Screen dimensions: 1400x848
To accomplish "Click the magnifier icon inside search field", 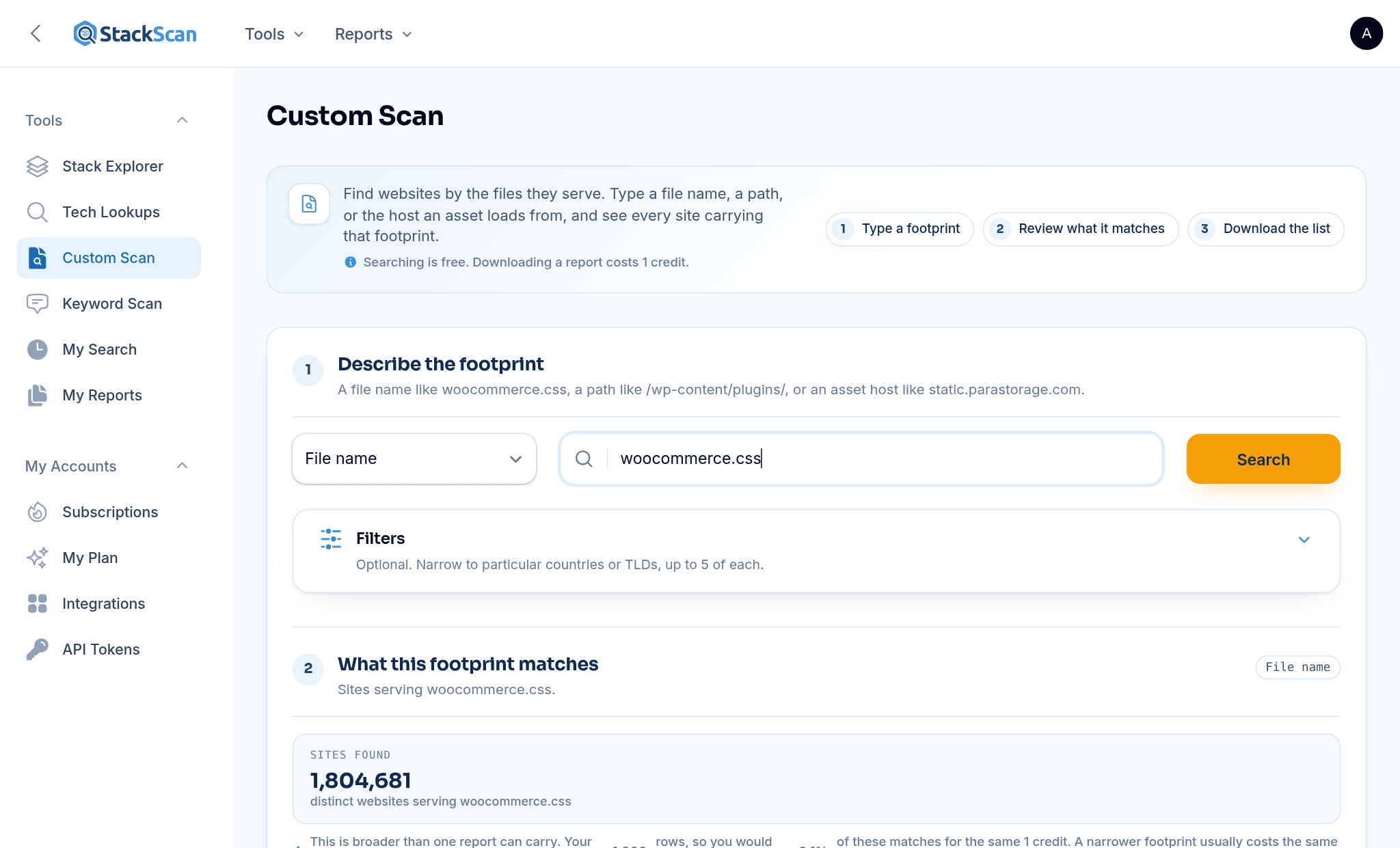I will click(x=584, y=459).
